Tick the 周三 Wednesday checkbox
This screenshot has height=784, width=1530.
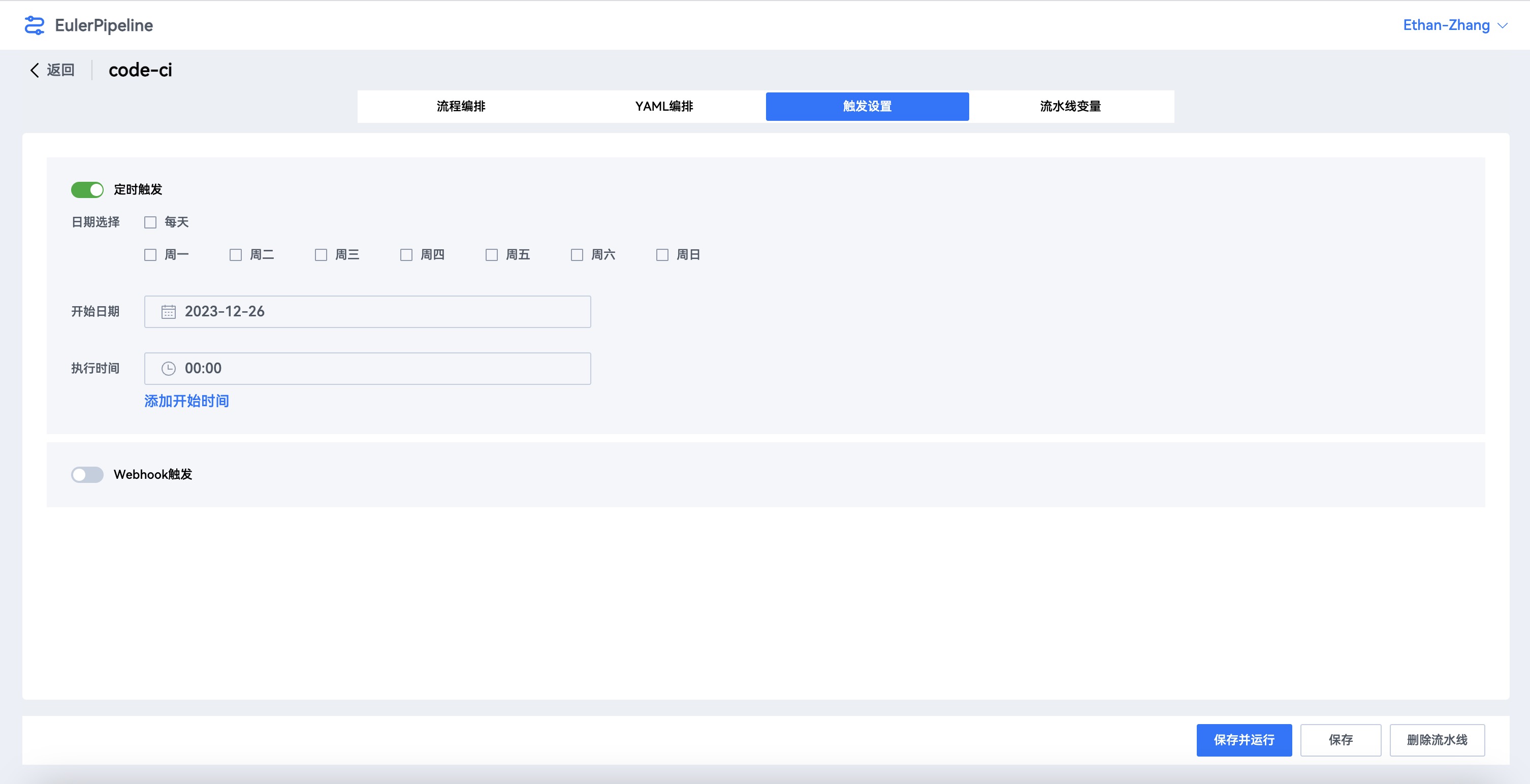click(x=321, y=255)
